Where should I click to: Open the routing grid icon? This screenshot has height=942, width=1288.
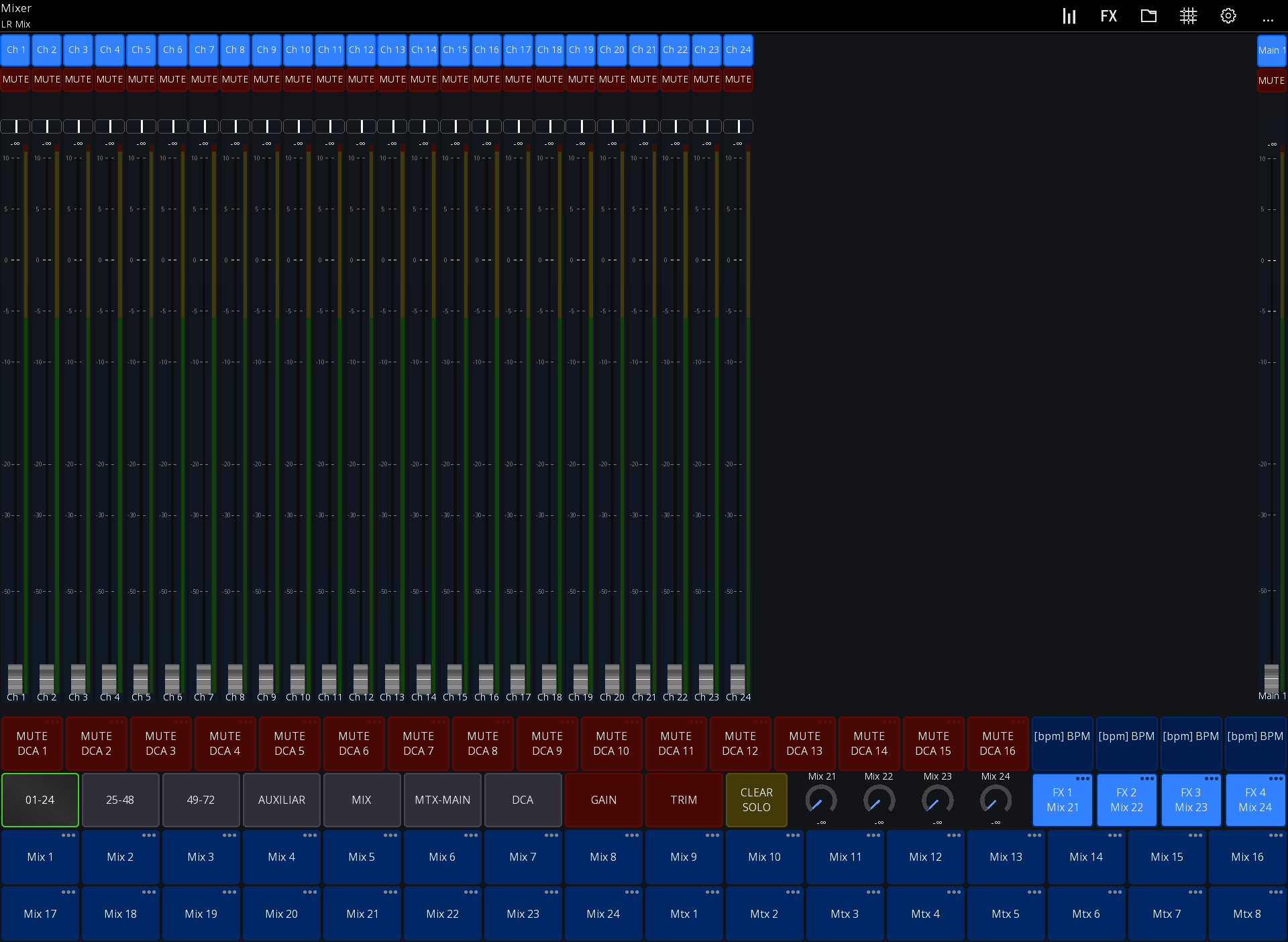pyautogui.click(x=1188, y=16)
